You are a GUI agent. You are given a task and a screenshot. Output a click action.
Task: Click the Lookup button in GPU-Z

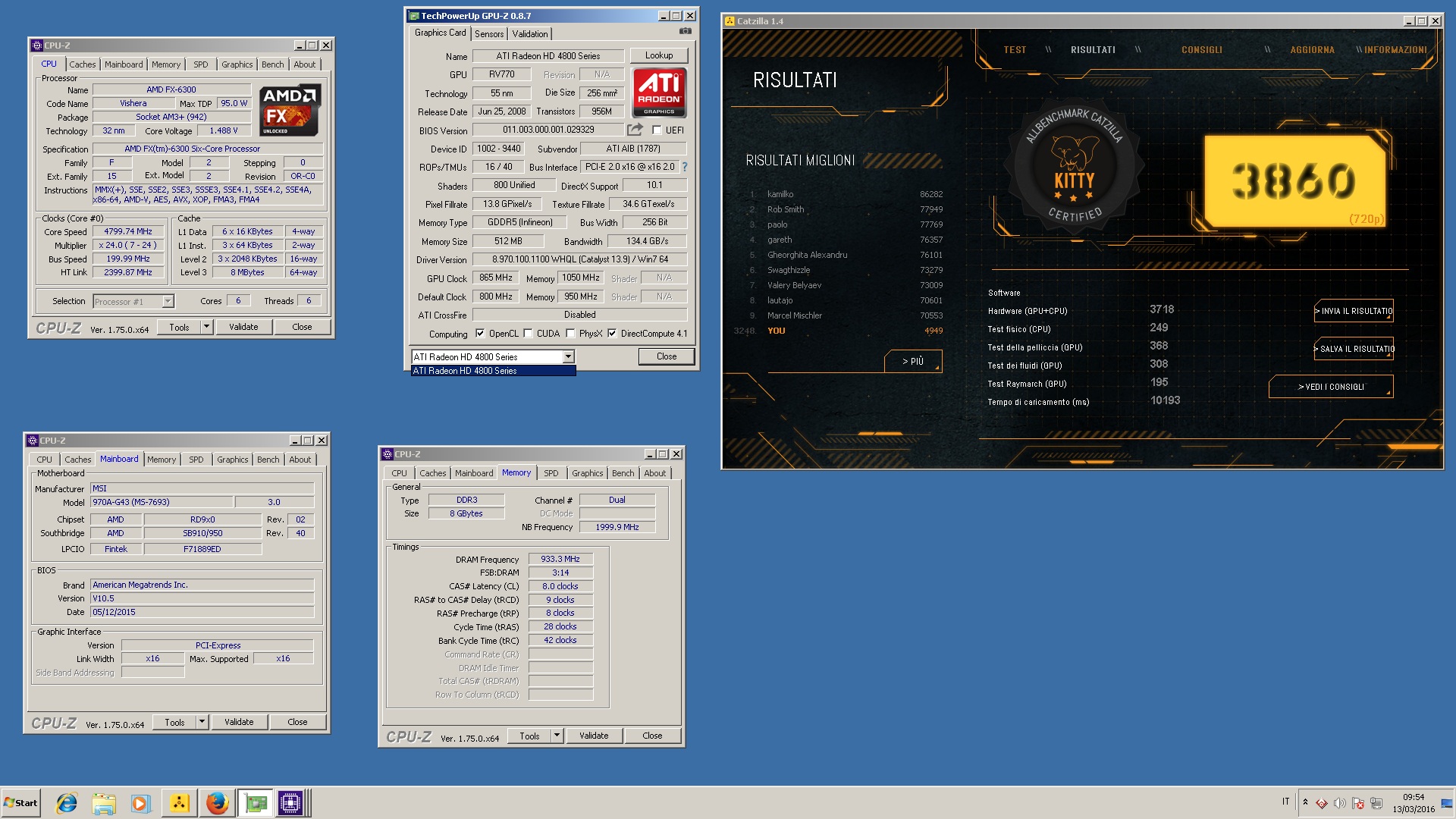coord(659,55)
